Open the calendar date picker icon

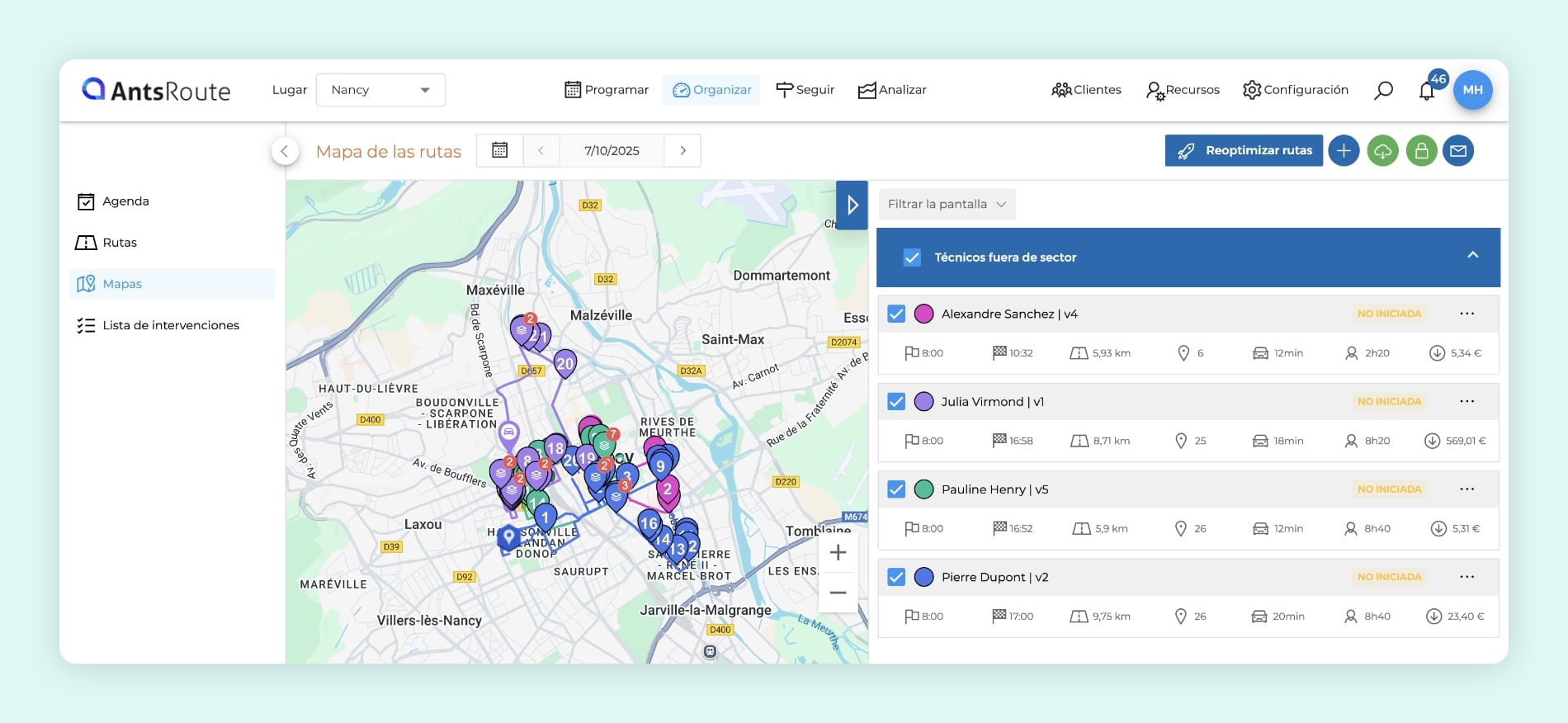point(499,150)
